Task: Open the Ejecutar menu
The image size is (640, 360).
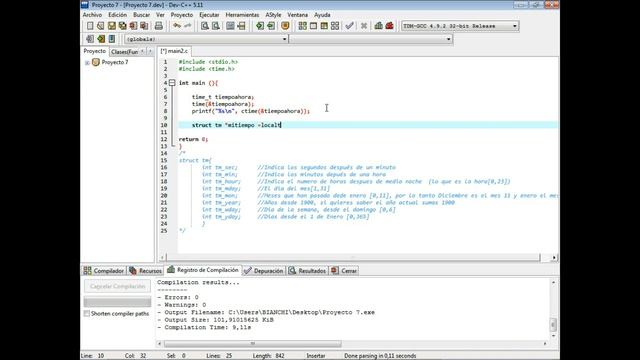Action: pyautogui.click(x=209, y=15)
